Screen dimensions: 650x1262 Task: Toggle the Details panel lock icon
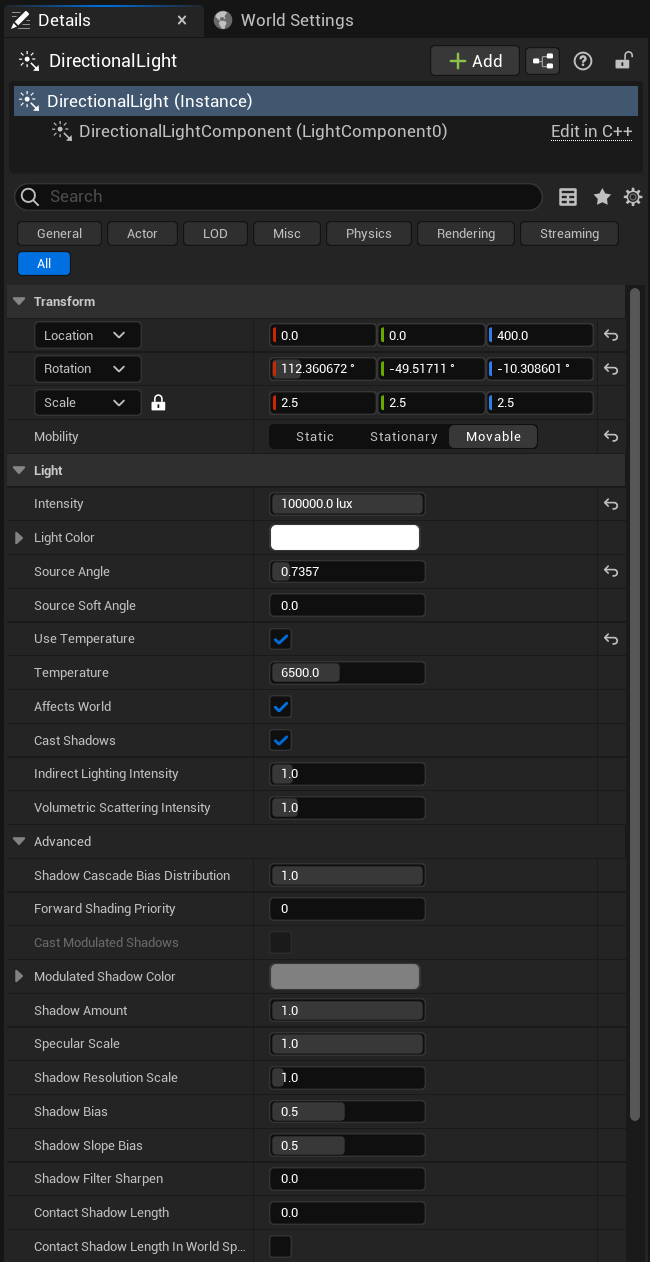click(x=623, y=61)
